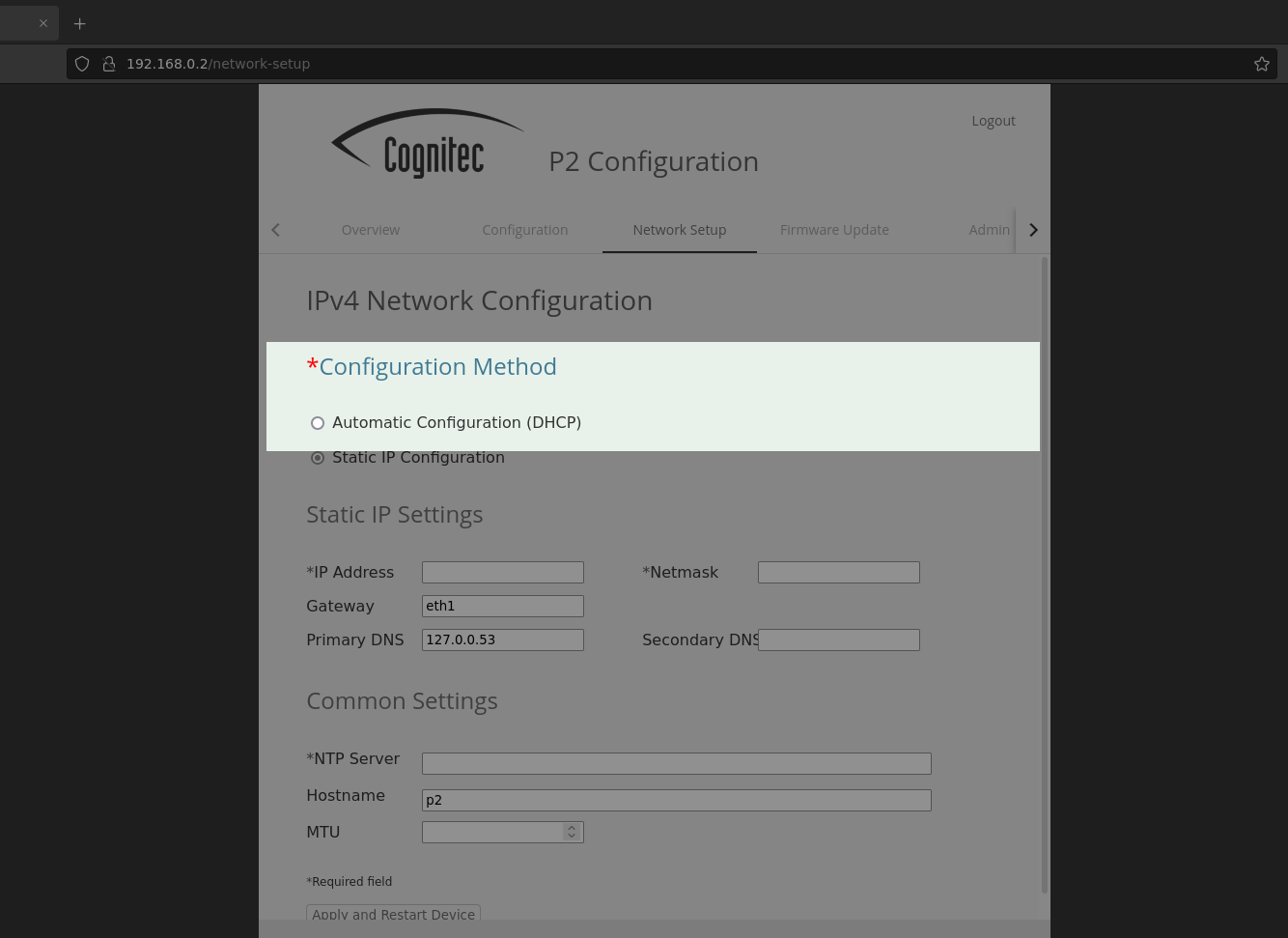Click the Hostname field containing p2
The image size is (1288, 938).
(x=677, y=800)
